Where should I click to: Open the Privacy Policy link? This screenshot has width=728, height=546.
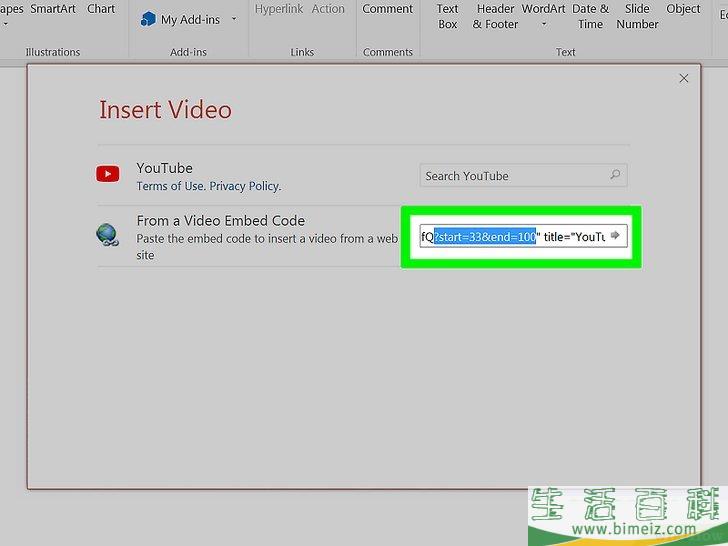[x=245, y=186]
